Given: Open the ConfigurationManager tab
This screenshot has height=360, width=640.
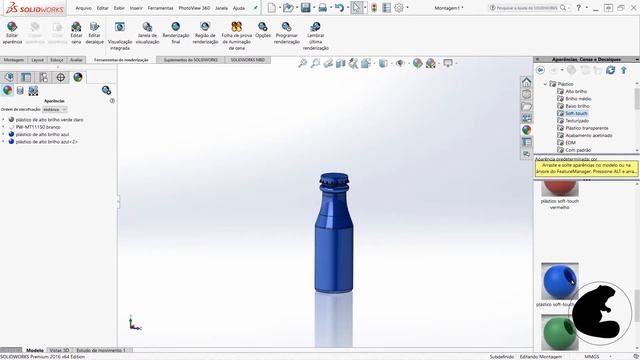Looking at the screenshot, I should [x=43, y=77].
